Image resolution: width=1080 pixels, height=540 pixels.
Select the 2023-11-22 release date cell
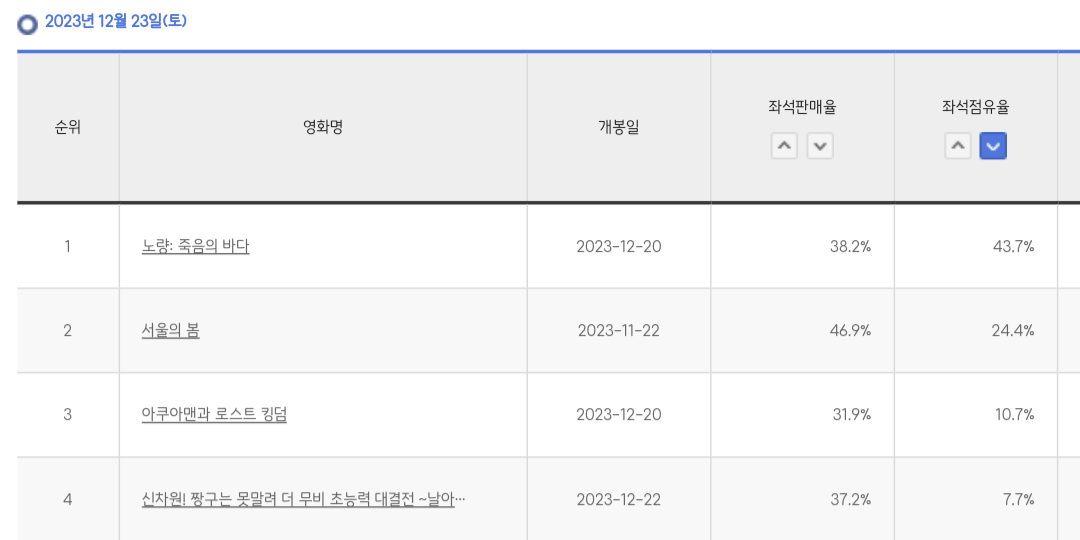click(619, 330)
